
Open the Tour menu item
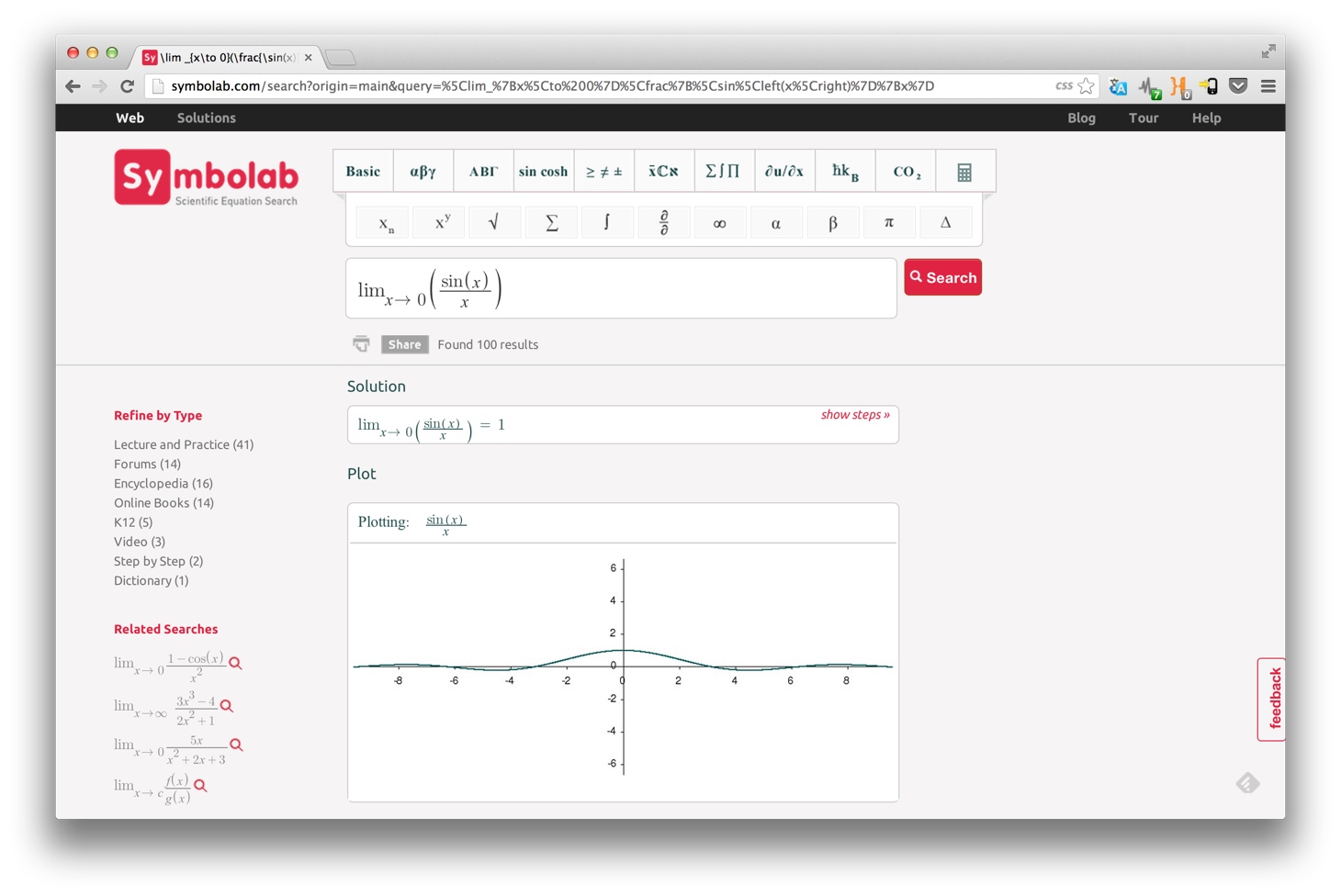coord(1143,118)
